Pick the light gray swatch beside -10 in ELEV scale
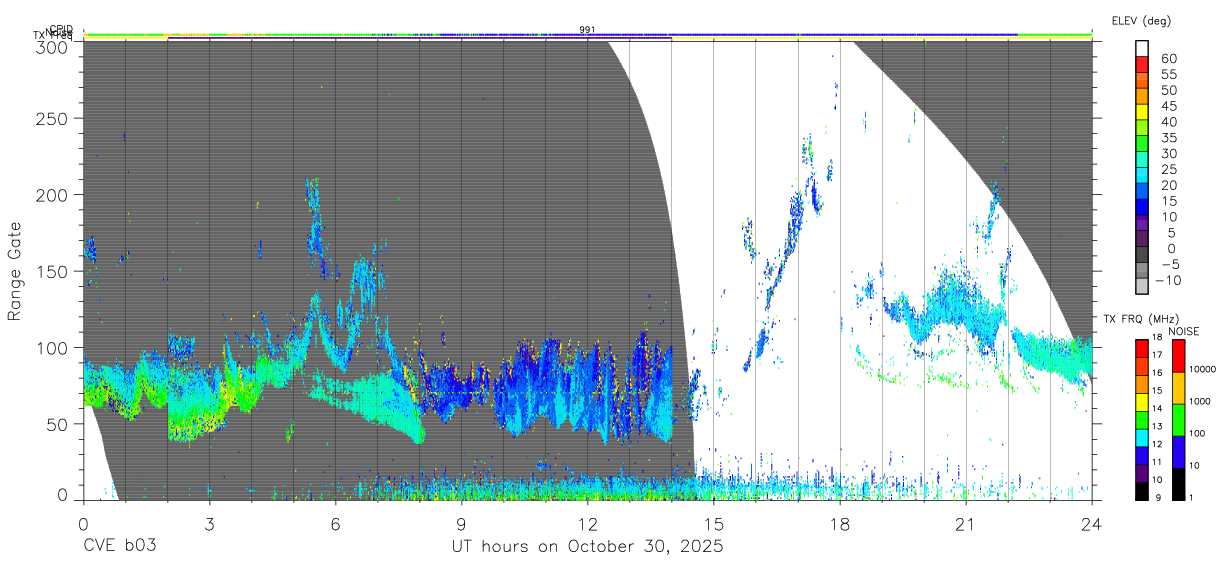Viewport: 1228px width, 567px height. (x=1142, y=287)
